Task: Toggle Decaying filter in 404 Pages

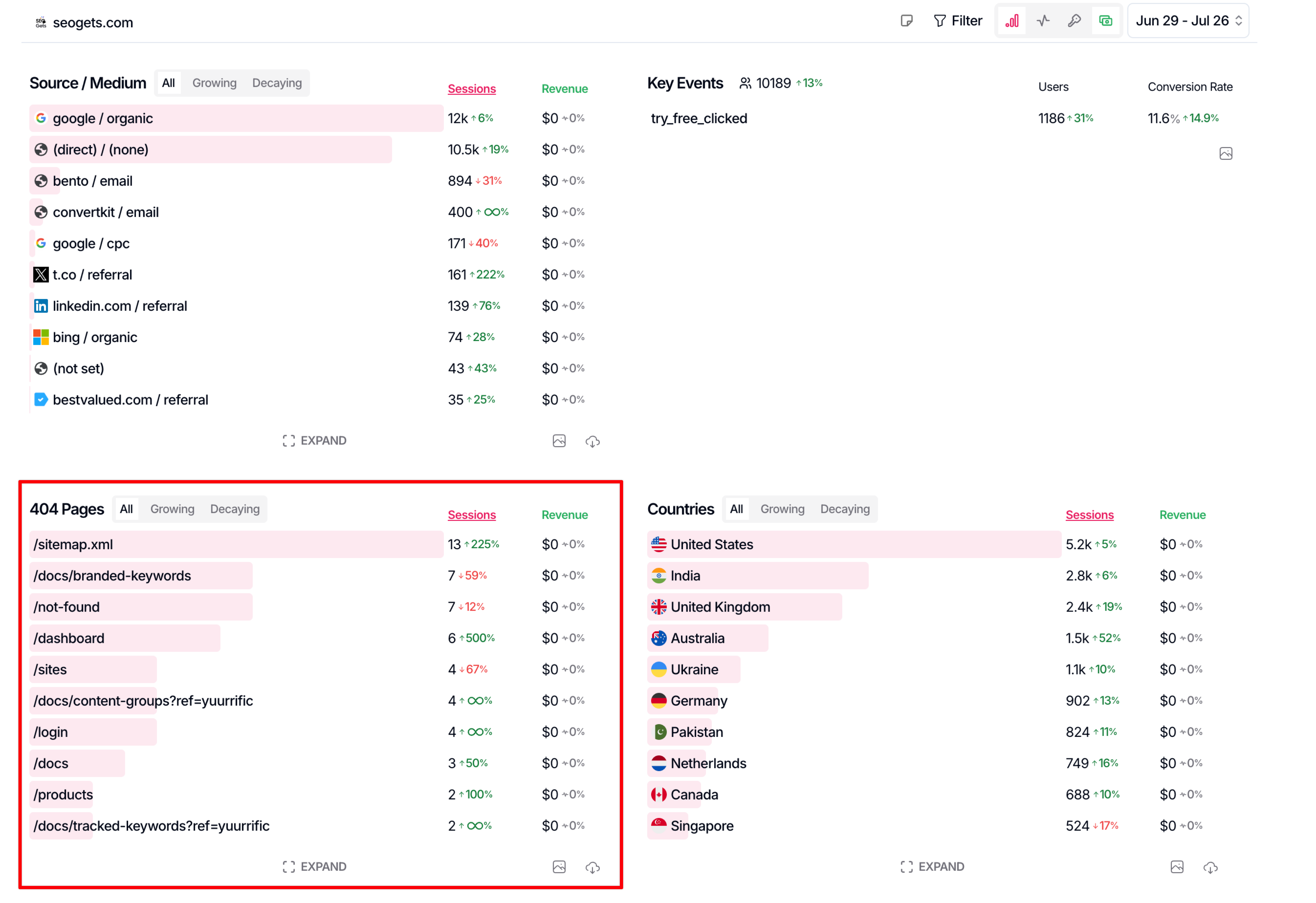Action: (x=235, y=509)
